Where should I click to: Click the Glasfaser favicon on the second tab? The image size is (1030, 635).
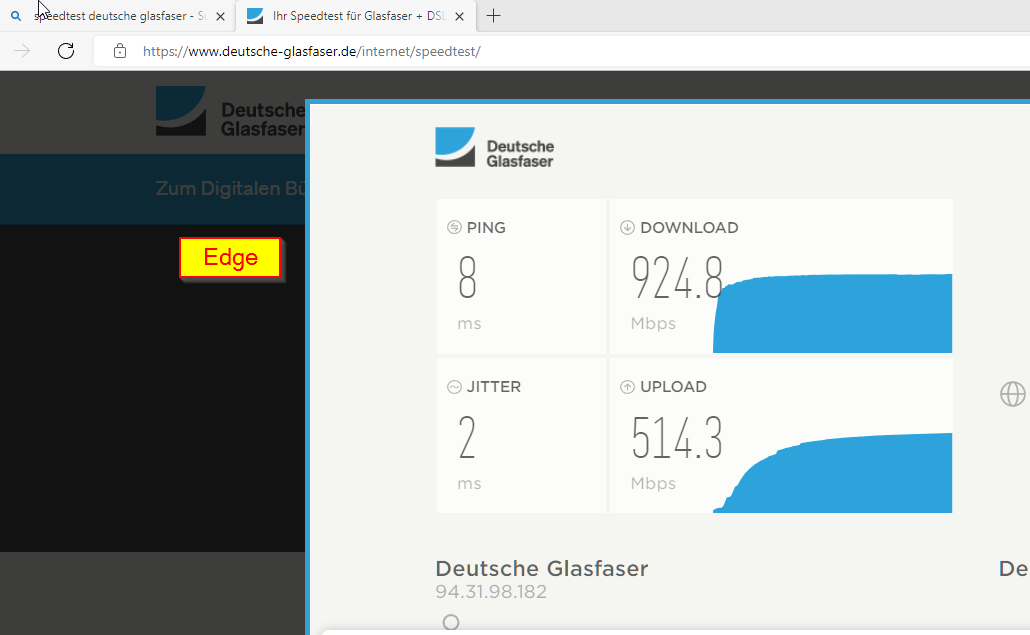[255, 16]
